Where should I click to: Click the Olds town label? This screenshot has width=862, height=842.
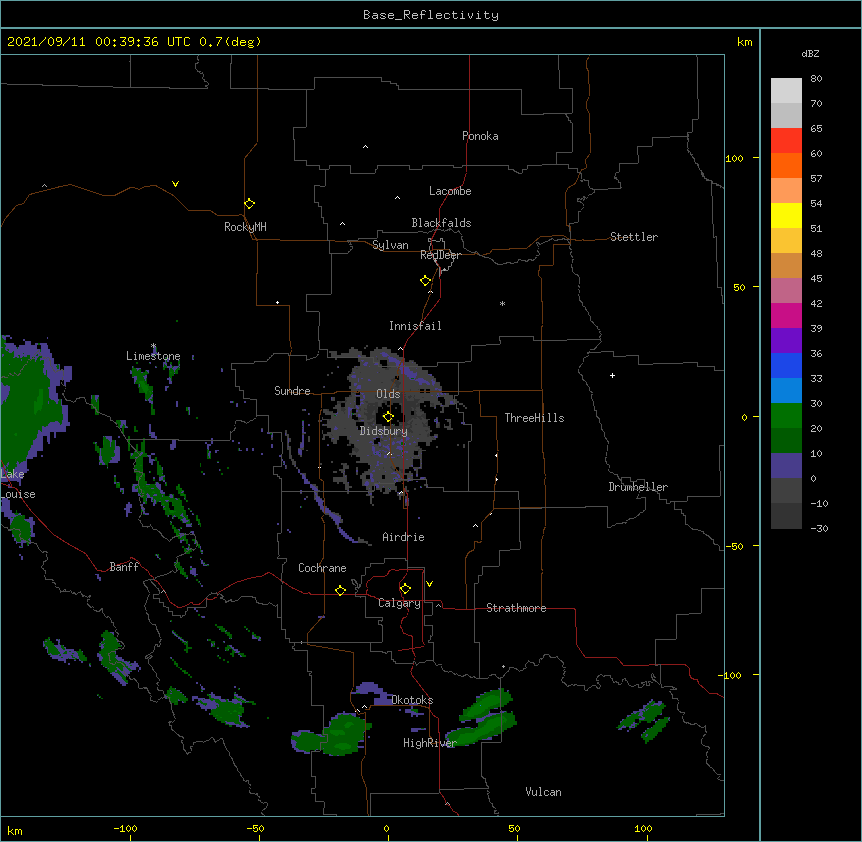click(388, 394)
